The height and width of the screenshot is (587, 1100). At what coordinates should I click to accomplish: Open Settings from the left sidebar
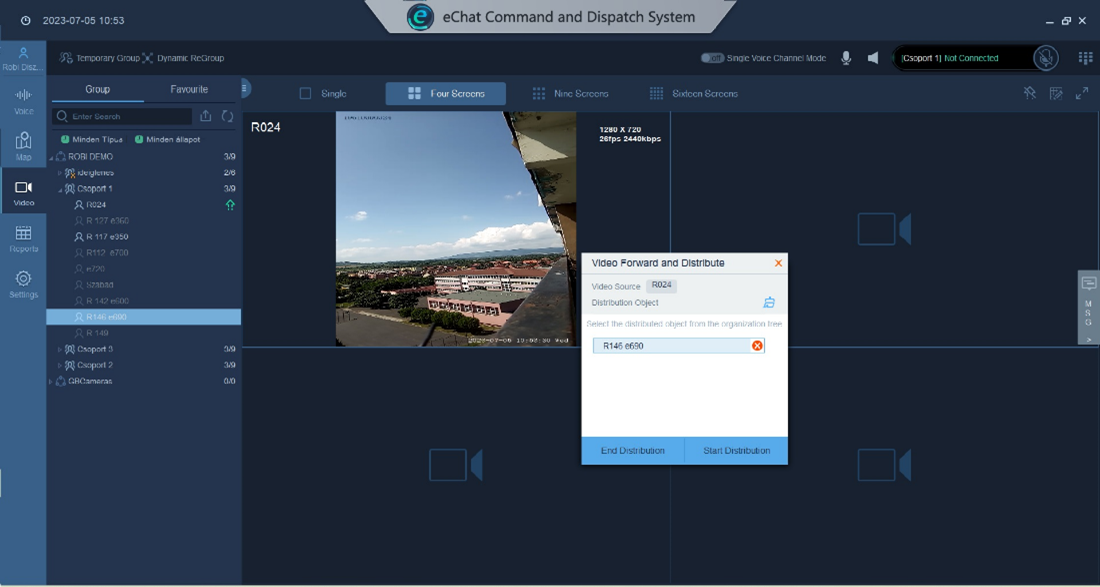(x=23, y=284)
